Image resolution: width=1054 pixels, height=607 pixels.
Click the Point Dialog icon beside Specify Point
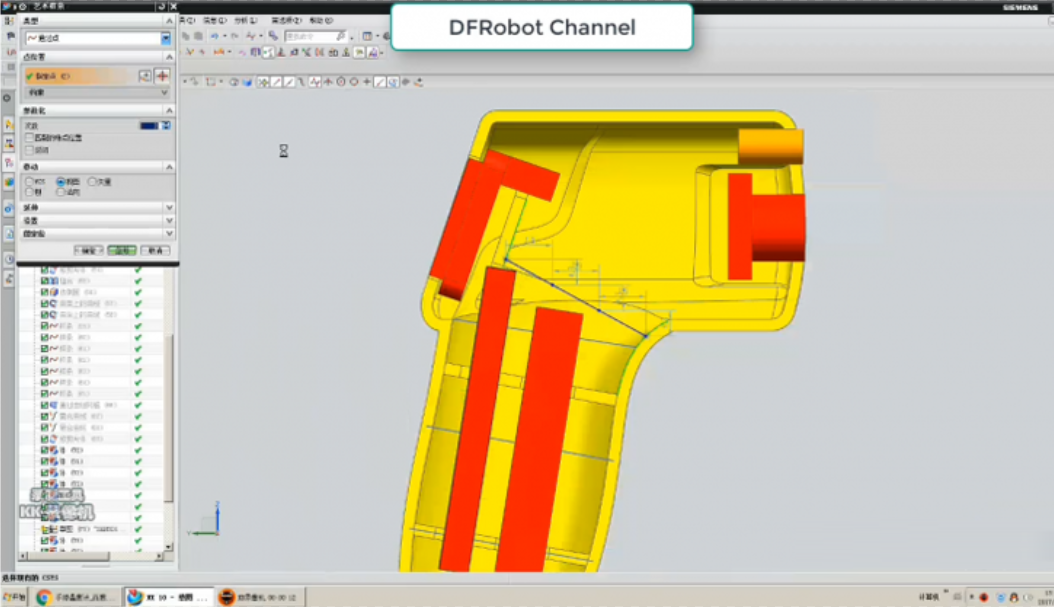point(145,76)
